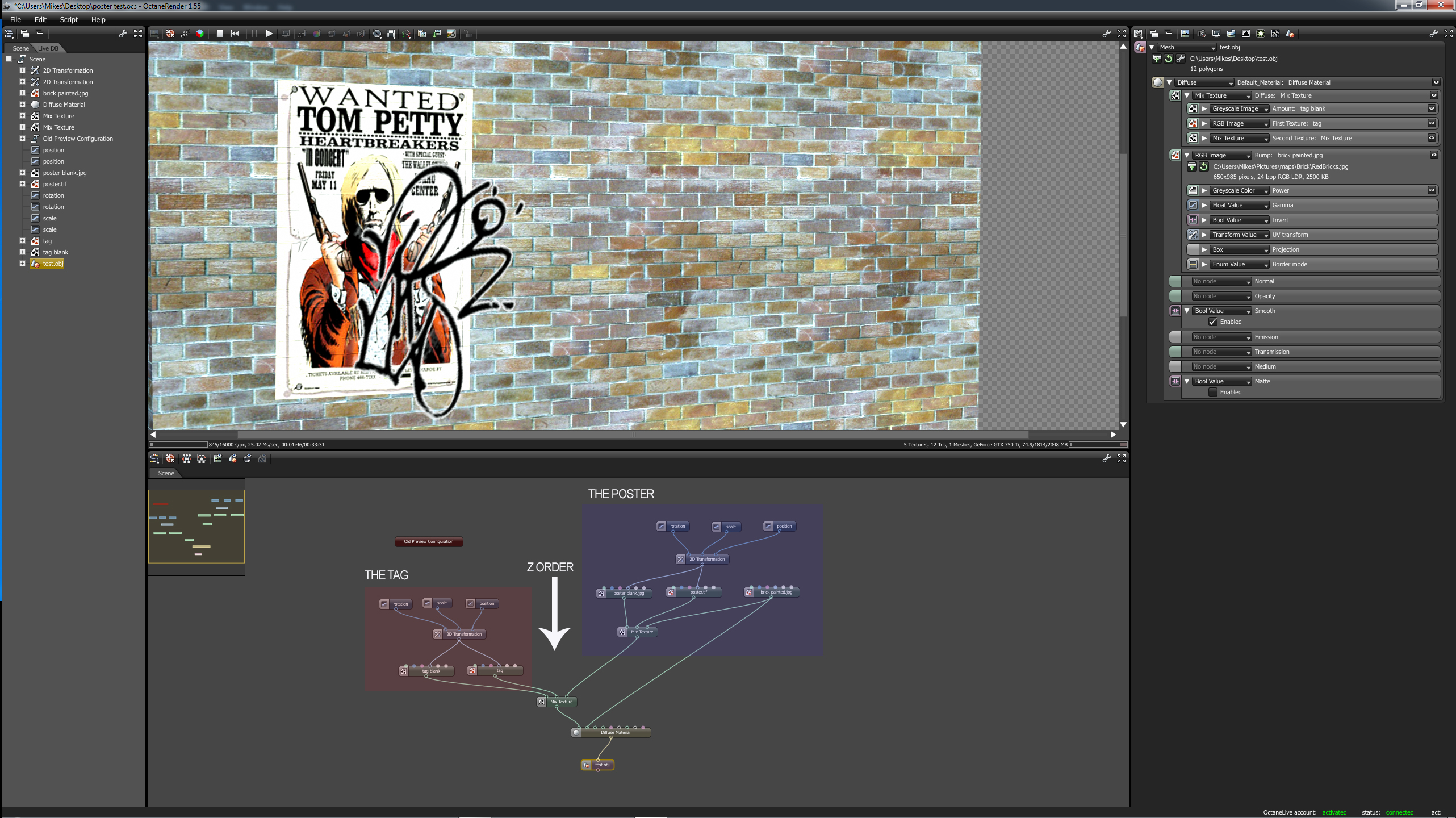Stop the render in viewport toolbar
1456x818 pixels.
pyautogui.click(x=219, y=34)
